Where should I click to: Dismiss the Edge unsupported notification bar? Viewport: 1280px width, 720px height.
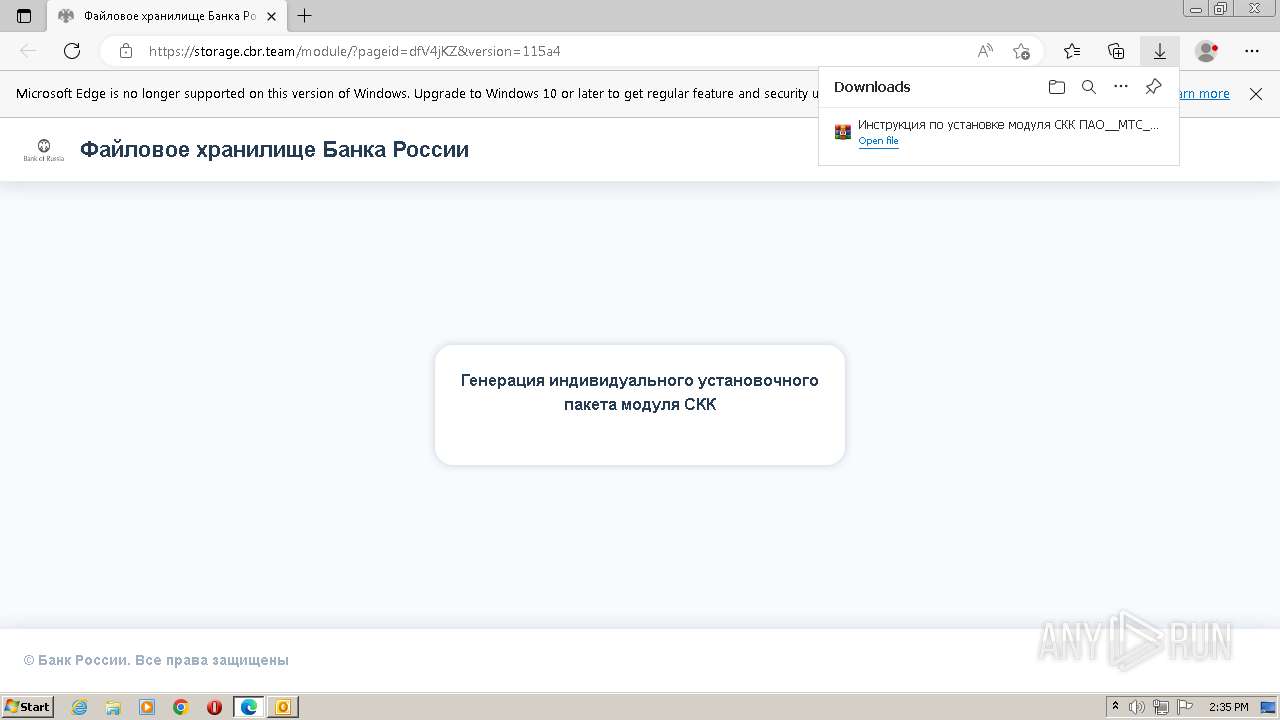click(1256, 94)
